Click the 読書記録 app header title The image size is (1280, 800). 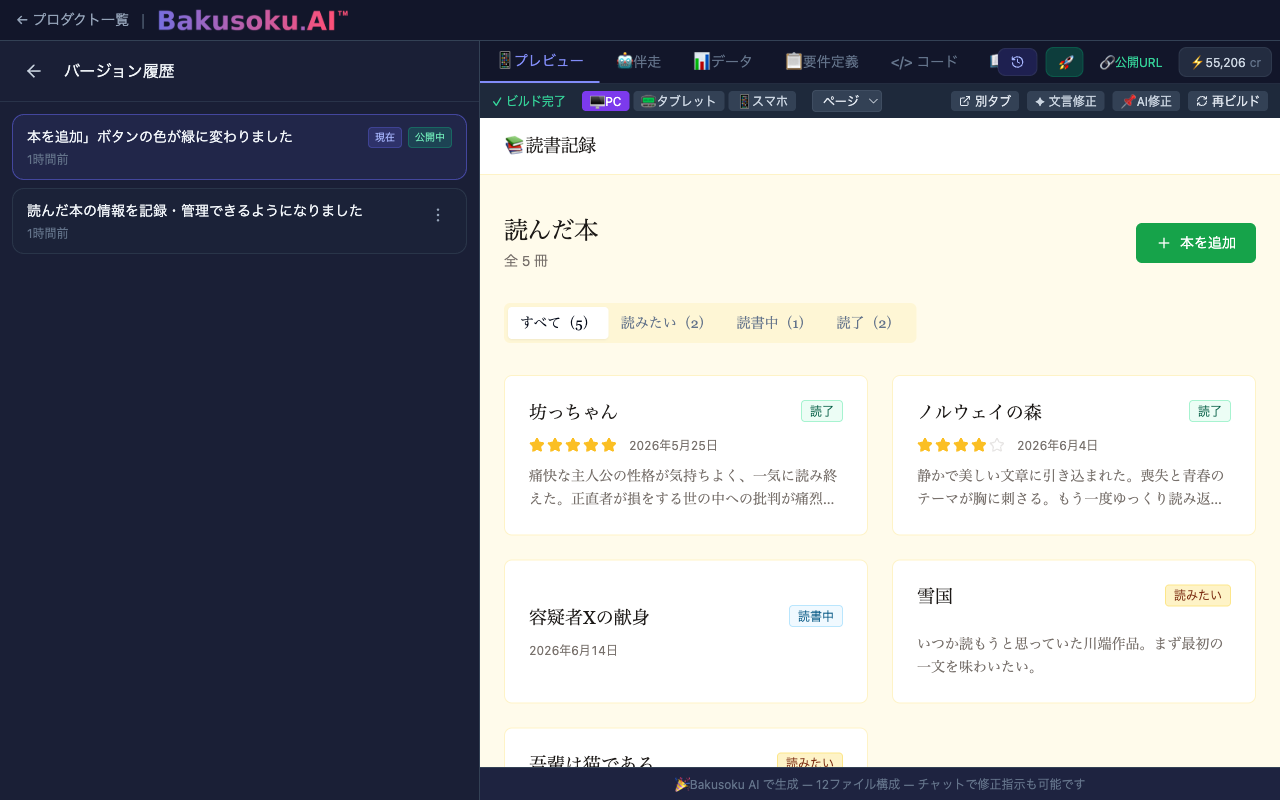coord(551,146)
